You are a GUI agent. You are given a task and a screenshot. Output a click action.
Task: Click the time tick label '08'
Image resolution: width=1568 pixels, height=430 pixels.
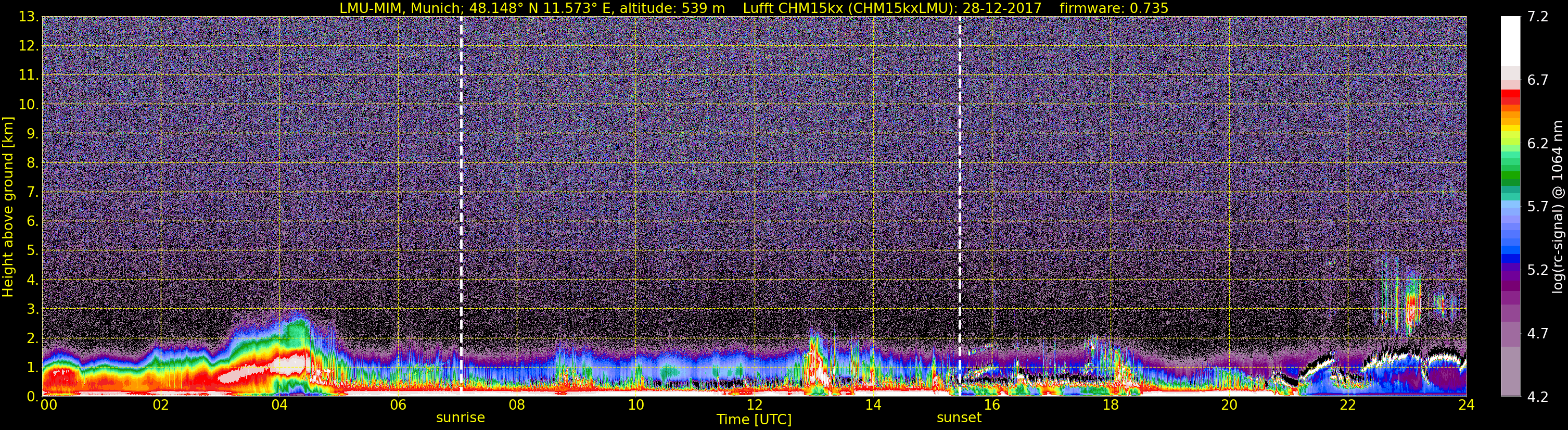[x=517, y=405]
